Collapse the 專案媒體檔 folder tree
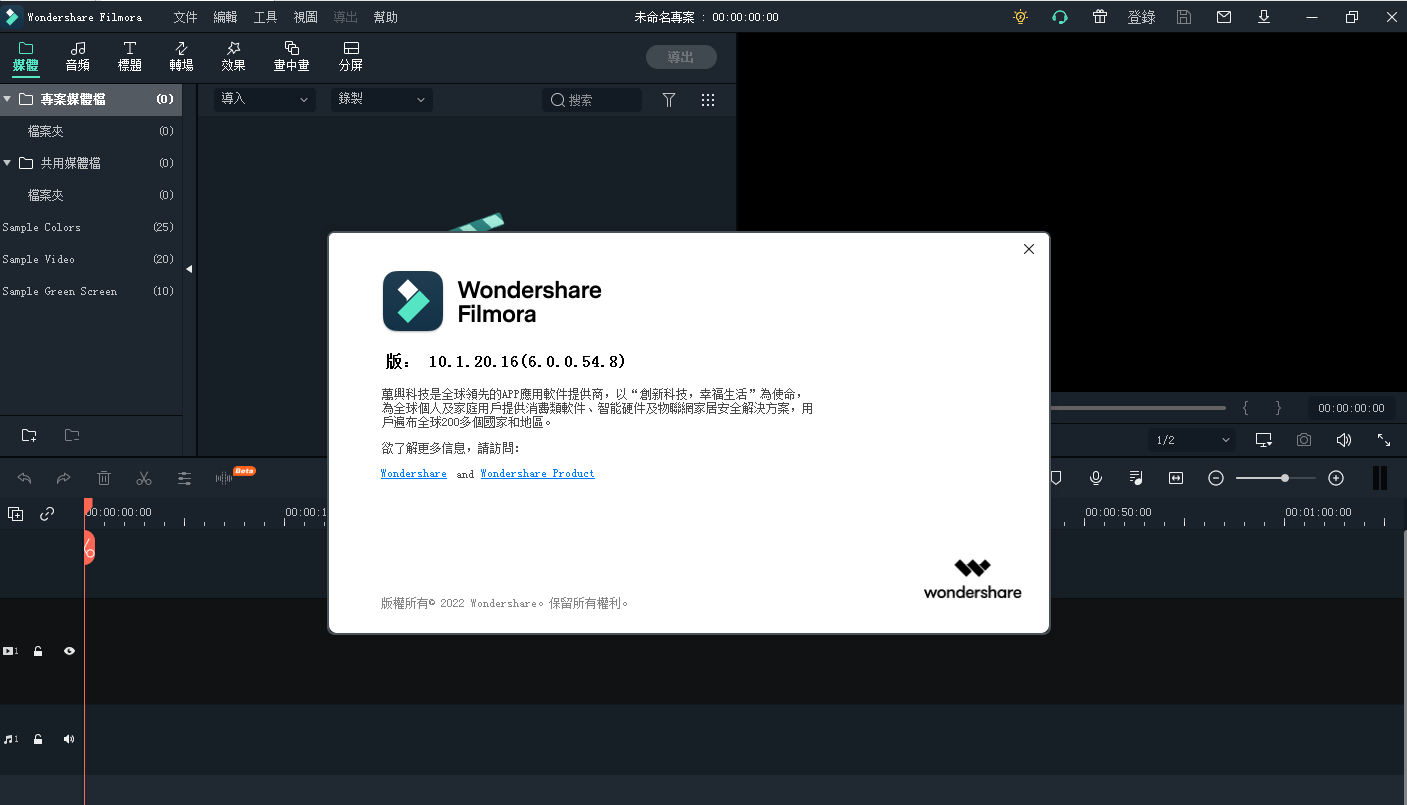 7,99
